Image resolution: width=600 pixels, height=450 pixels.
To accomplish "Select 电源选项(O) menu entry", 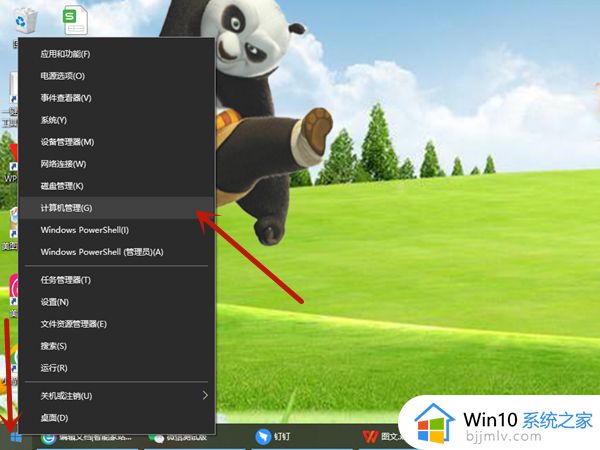I will (117, 76).
